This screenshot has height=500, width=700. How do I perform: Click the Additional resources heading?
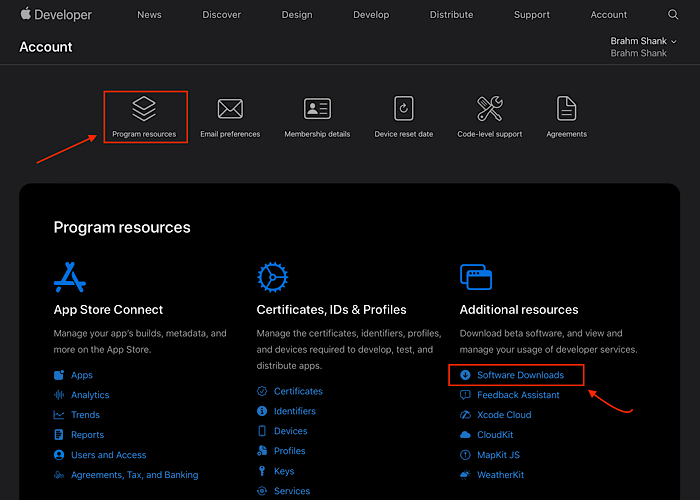[519, 309]
